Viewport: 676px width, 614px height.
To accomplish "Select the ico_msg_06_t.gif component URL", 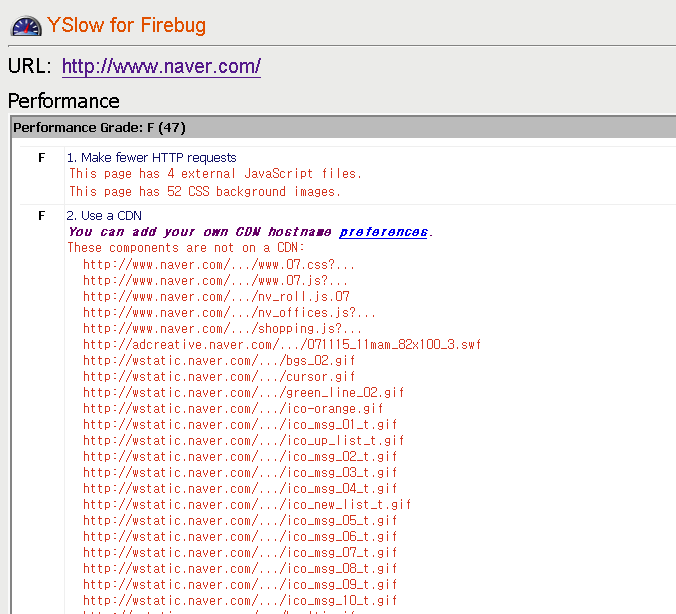I will (240, 536).
